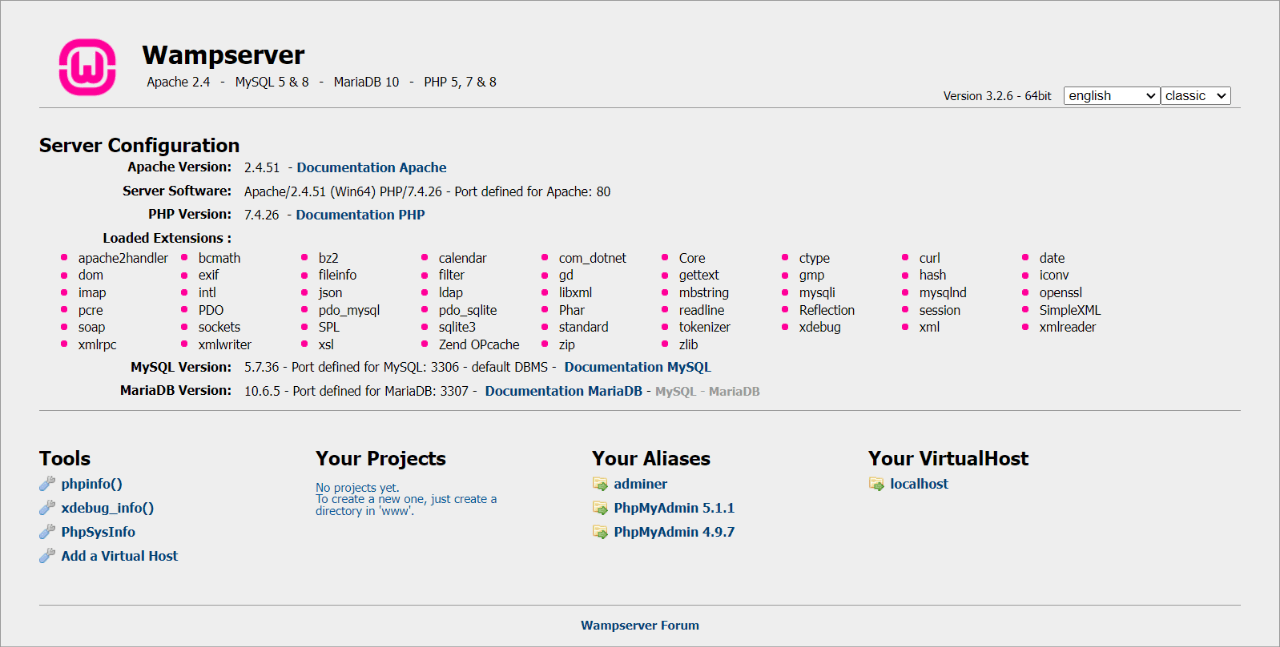Click Add a Virtual Host link
This screenshot has height=647, width=1280.
click(120, 556)
